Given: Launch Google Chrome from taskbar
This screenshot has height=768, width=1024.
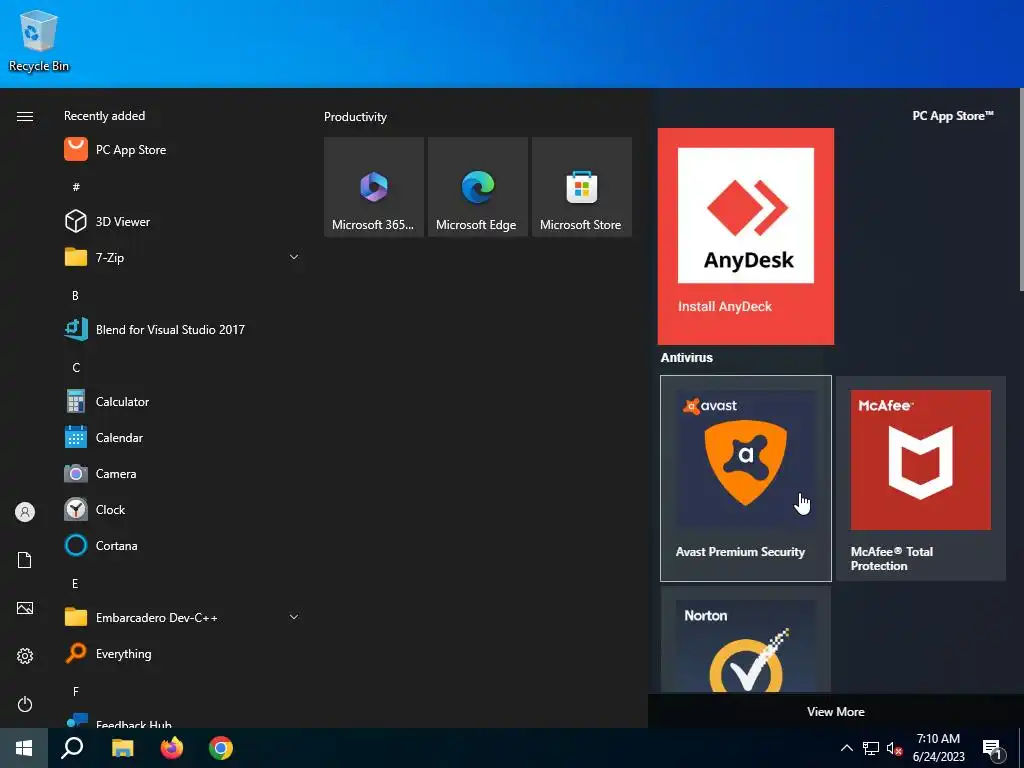Looking at the screenshot, I should click(x=221, y=748).
